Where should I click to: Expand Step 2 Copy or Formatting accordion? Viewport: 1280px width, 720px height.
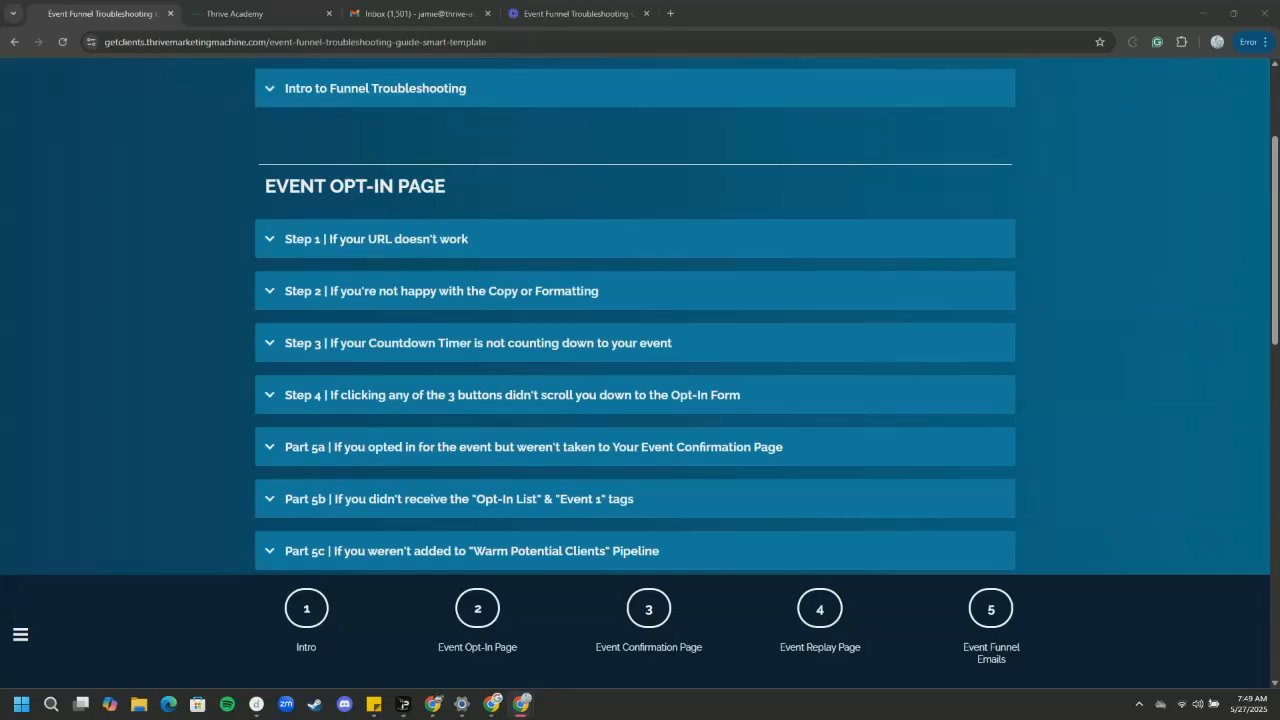point(635,291)
